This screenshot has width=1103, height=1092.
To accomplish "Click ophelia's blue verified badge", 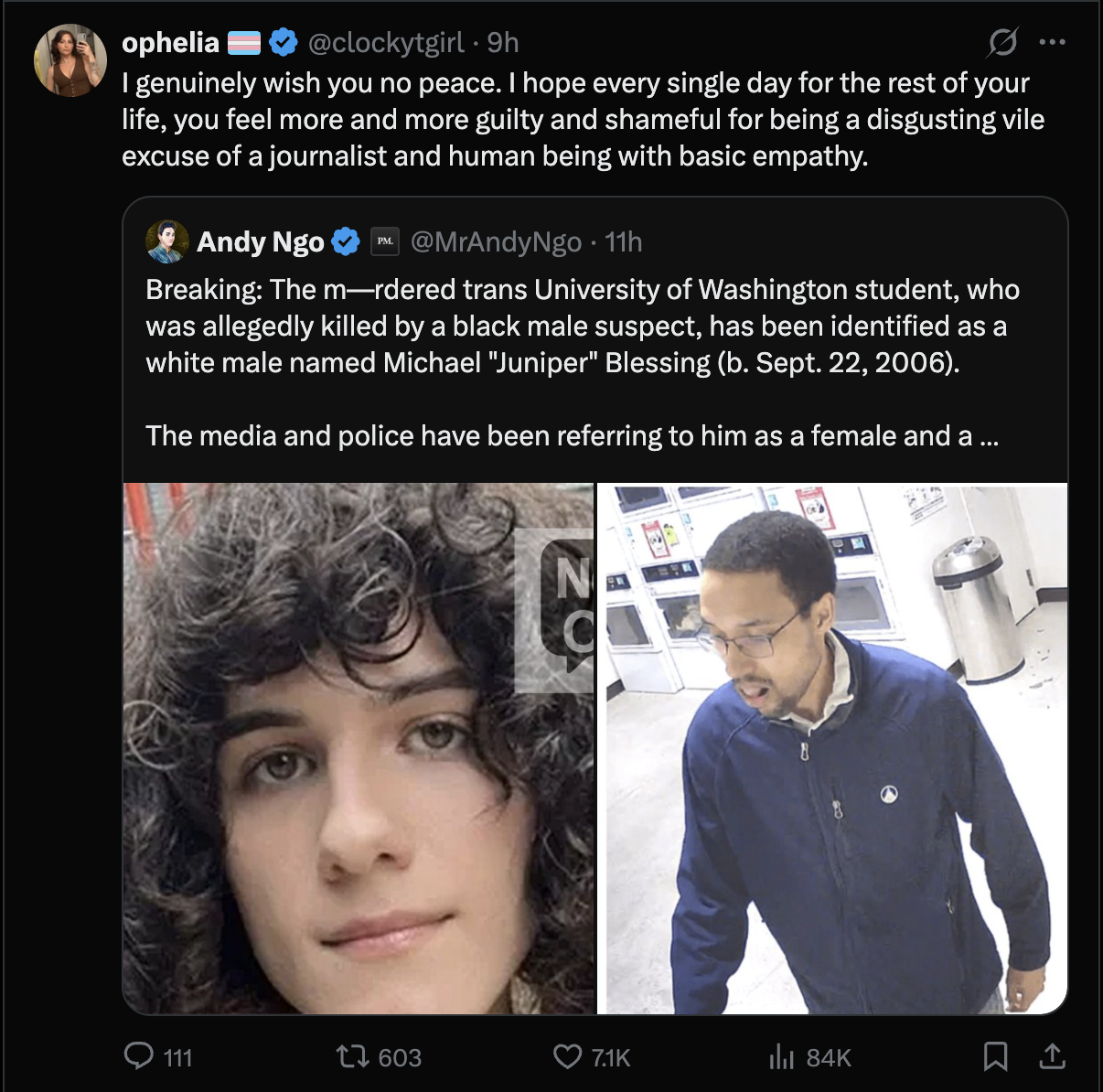I will (284, 42).
